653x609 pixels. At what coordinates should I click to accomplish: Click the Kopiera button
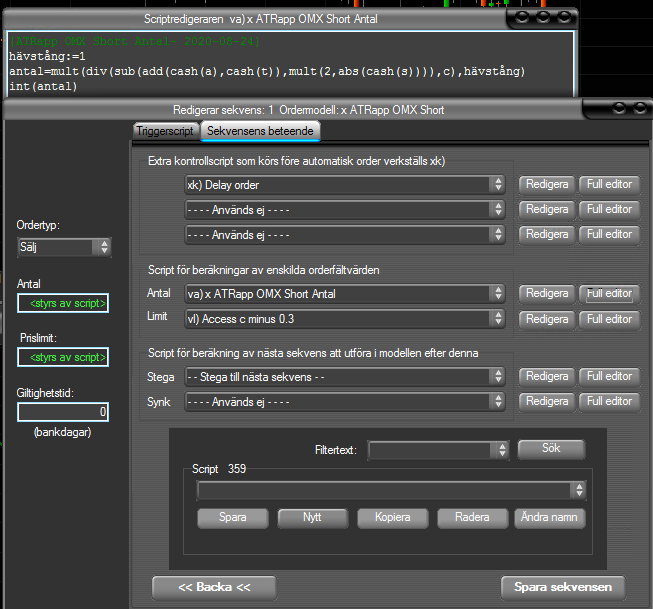pos(391,518)
